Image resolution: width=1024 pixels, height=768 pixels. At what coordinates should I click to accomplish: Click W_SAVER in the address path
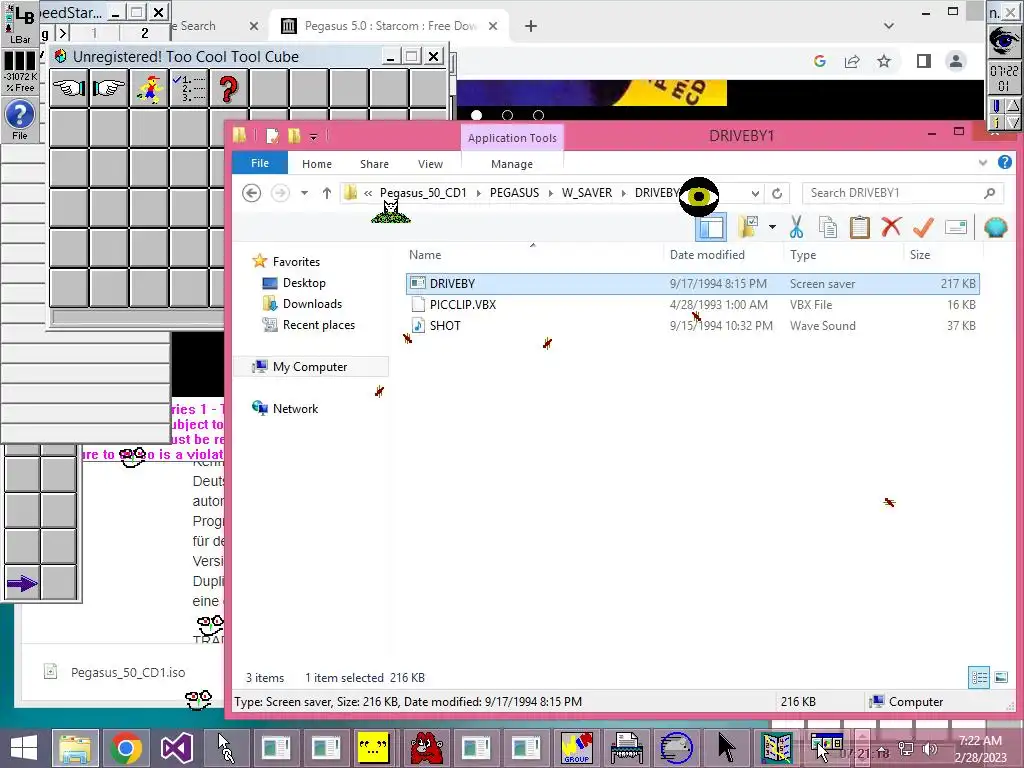click(x=586, y=193)
